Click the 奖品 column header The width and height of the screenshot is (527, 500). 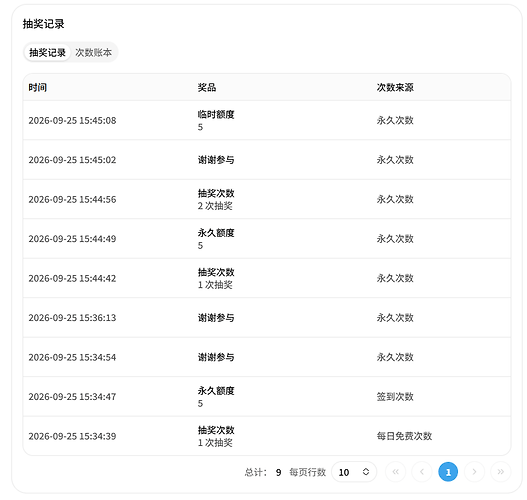[207, 87]
